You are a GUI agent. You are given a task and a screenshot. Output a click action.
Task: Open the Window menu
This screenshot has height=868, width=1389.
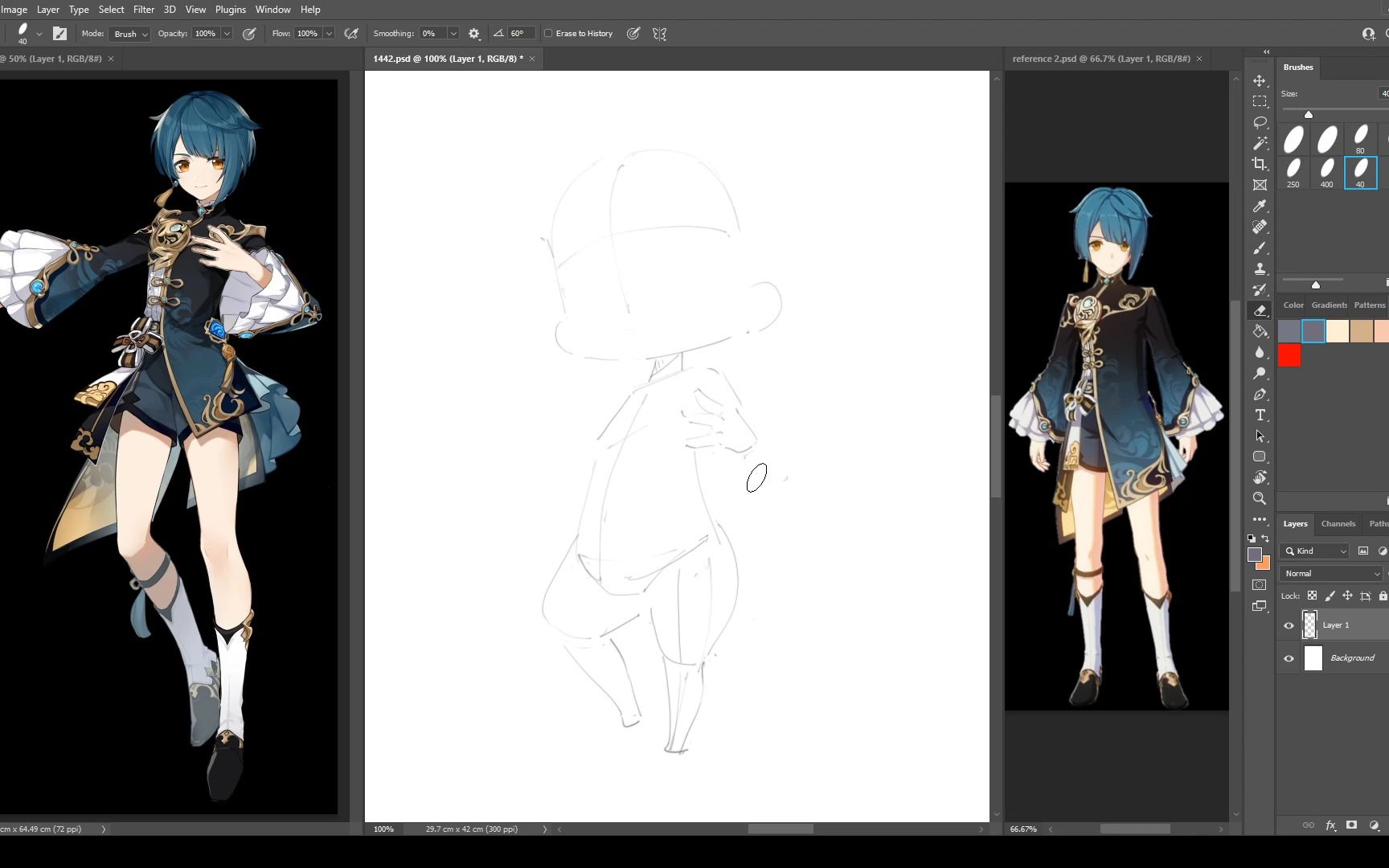point(272,10)
